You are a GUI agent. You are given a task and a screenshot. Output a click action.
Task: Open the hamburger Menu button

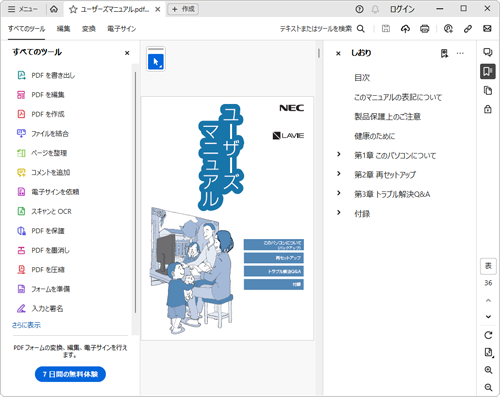(x=23, y=9)
